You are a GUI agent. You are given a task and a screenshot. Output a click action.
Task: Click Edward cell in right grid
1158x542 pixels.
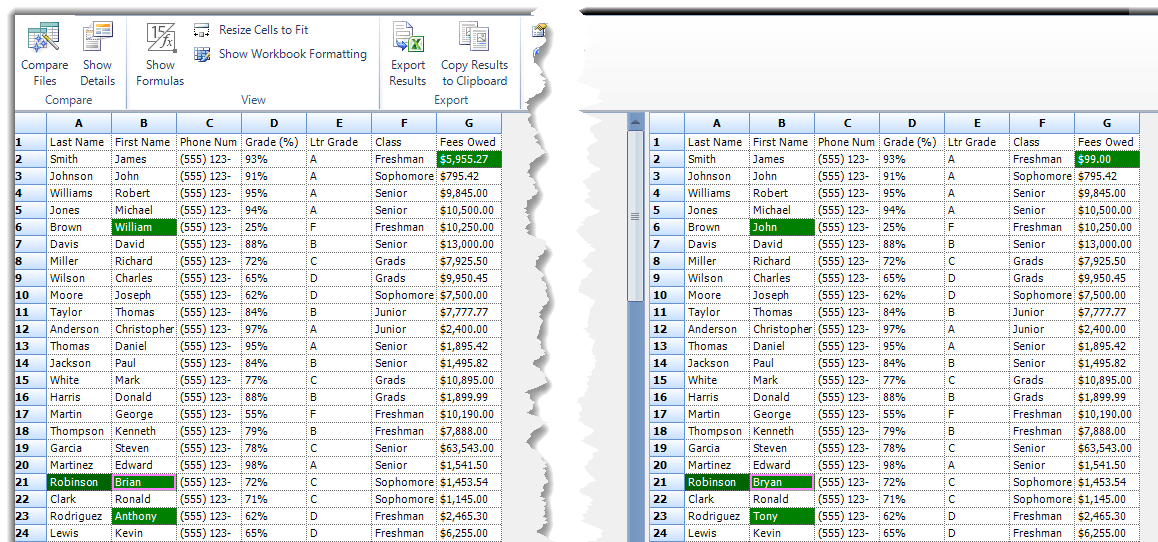(x=782, y=465)
